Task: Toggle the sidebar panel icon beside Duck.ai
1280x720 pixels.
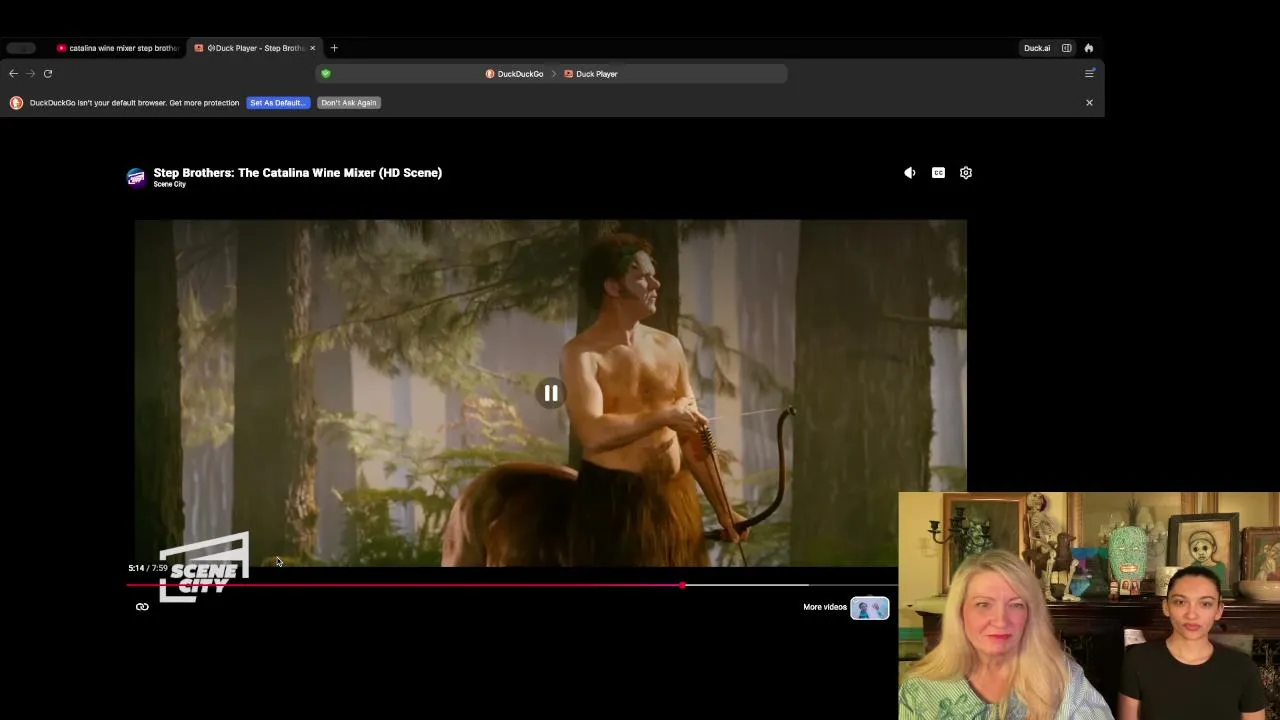Action: tap(1067, 48)
